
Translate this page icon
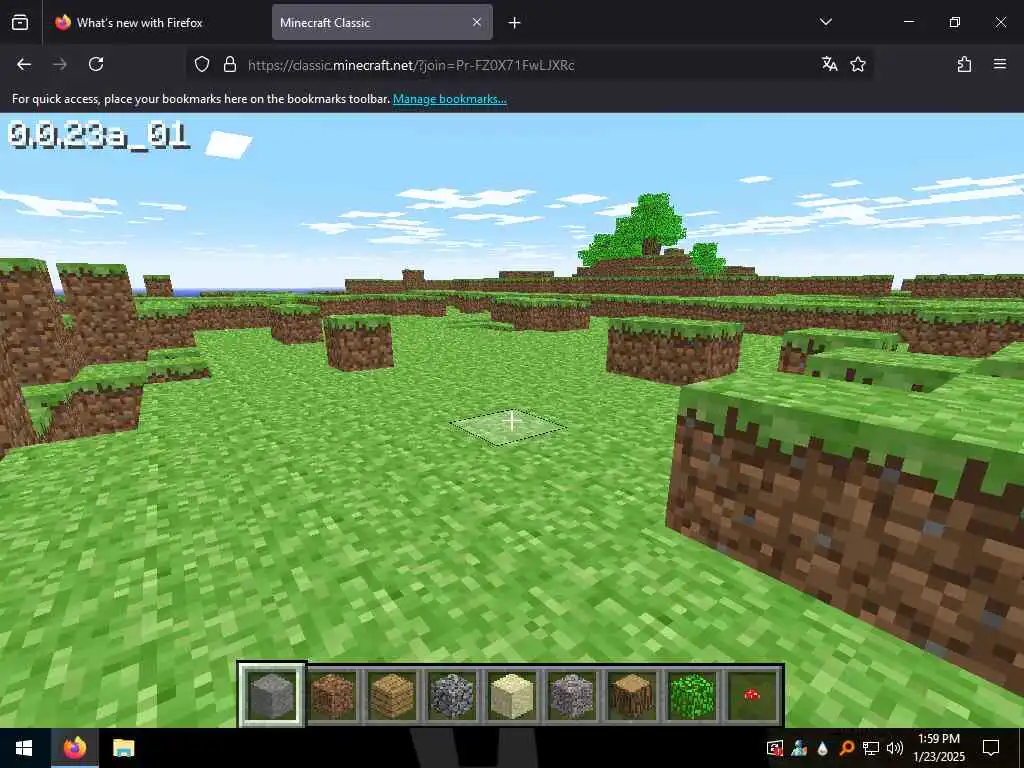click(829, 64)
